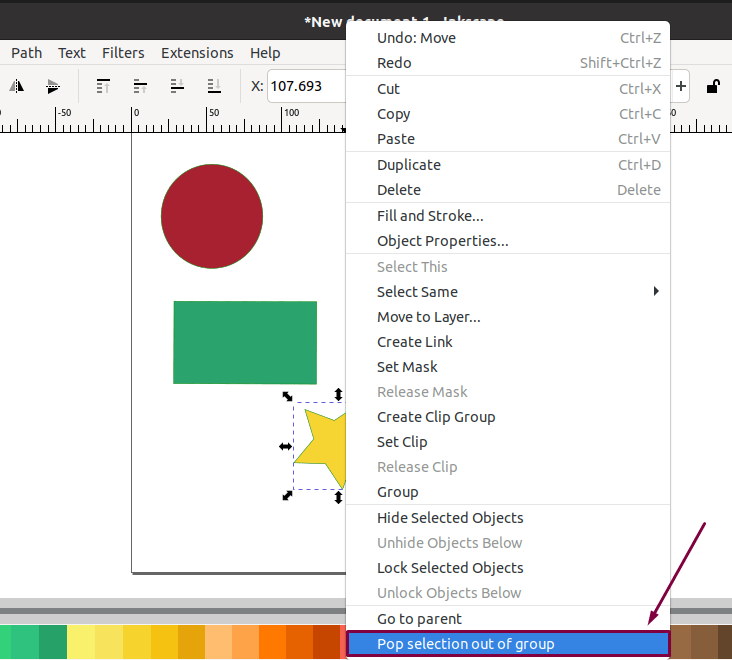Viewport: 732px width, 660px height.
Task: Choose Group in context menu
Action: [508, 492]
